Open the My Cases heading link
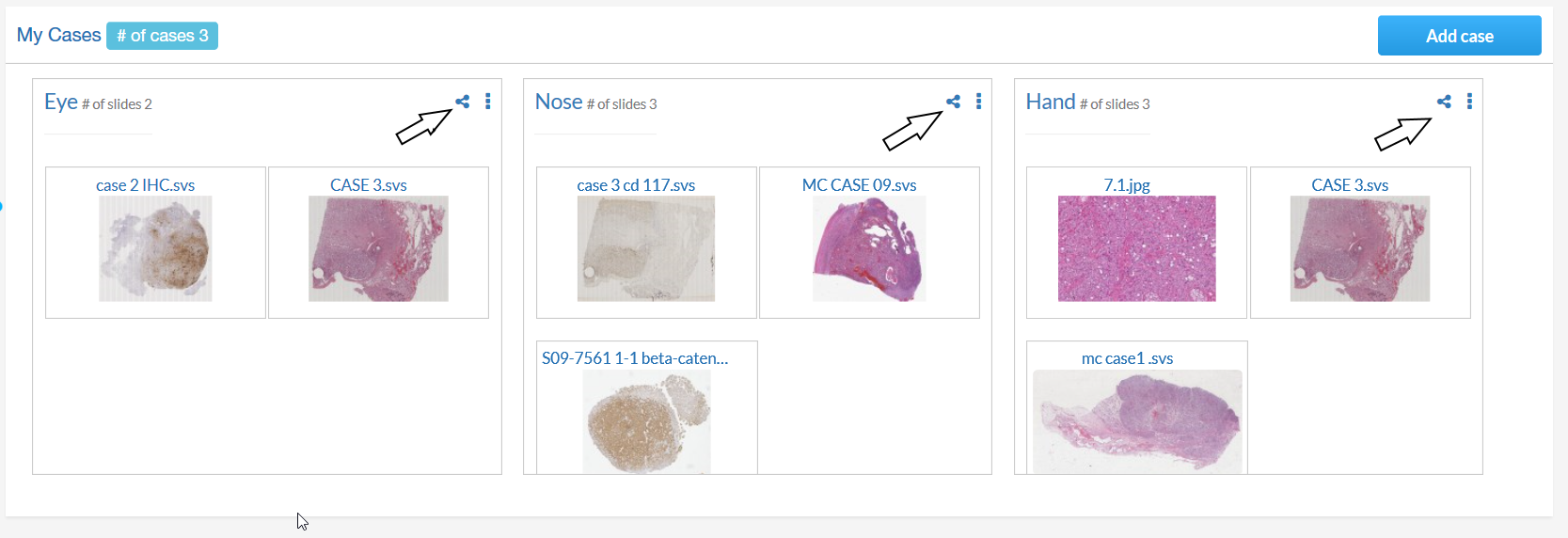The width and height of the screenshot is (1568, 538). coord(58,35)
